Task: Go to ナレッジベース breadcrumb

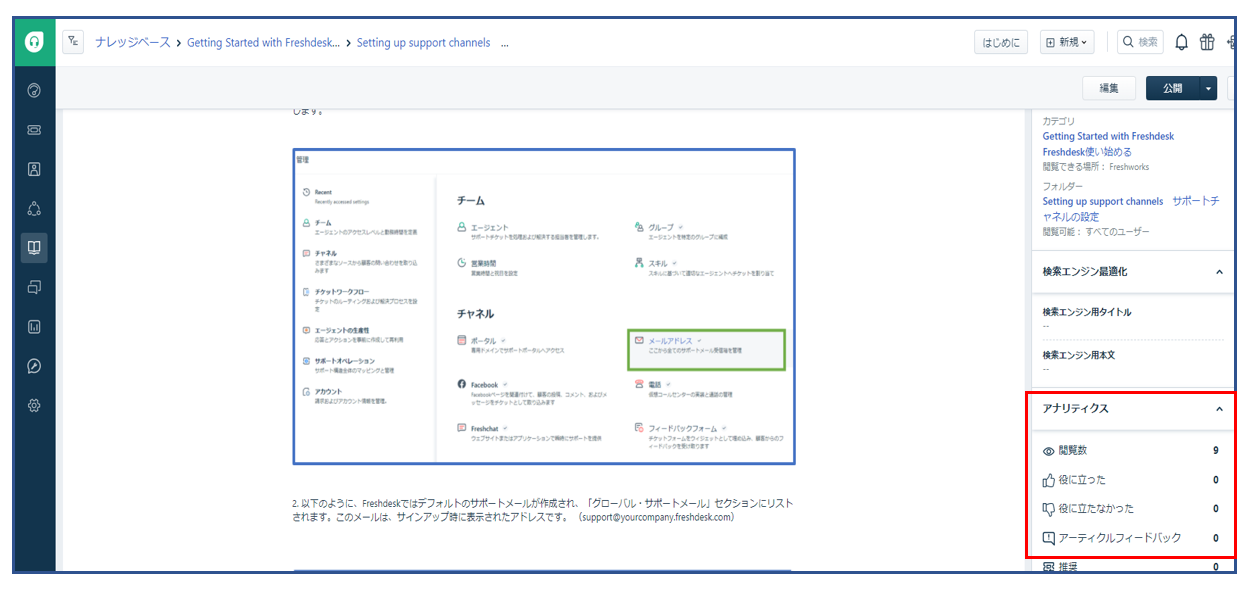Action: pyautogui.click(x=133, y=43)
